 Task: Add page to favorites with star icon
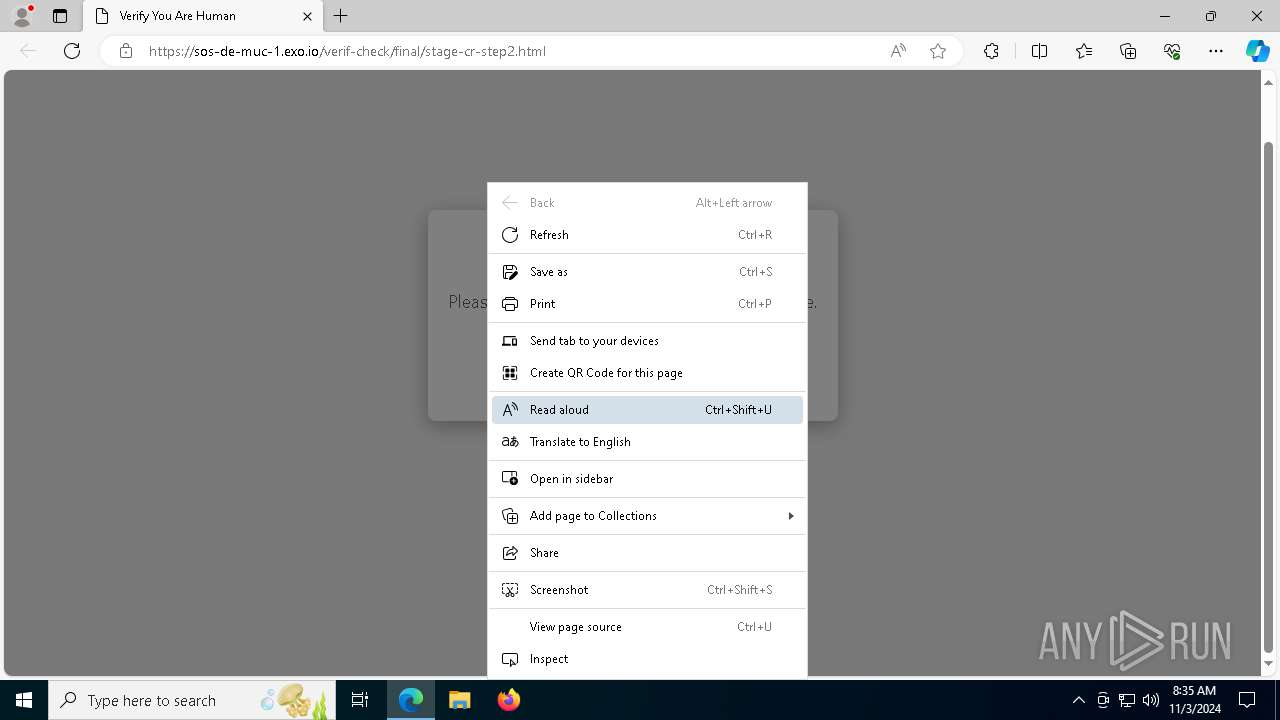pyautogui.click(x=938, y=51)
